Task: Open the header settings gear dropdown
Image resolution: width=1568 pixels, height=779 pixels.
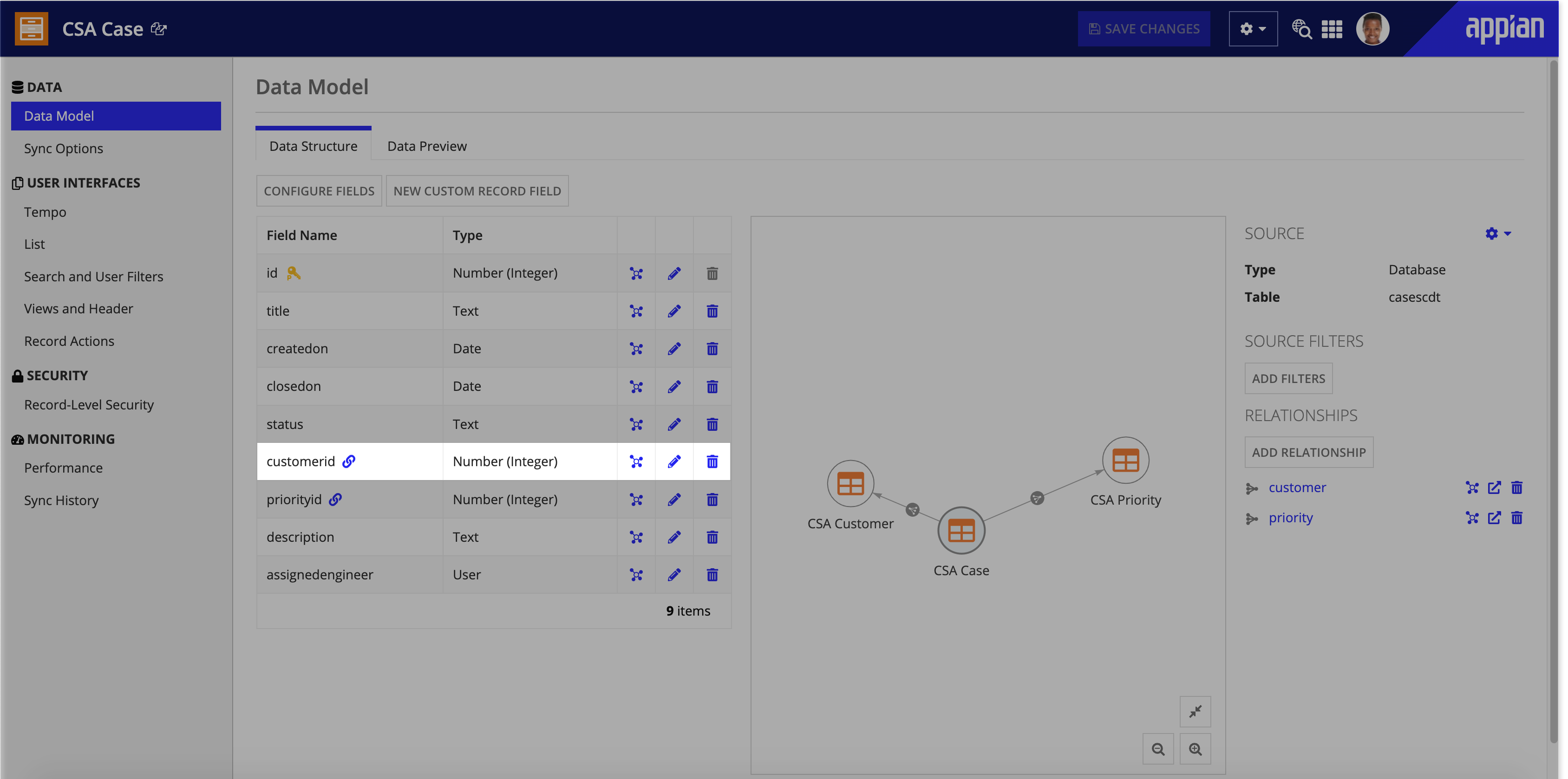Action: click(1253, 29)
